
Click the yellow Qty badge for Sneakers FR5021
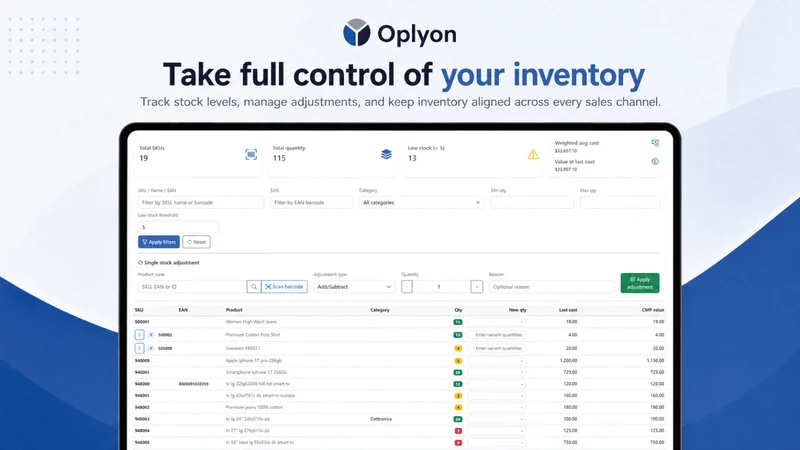pyautogui.click(x=458, y=348)
